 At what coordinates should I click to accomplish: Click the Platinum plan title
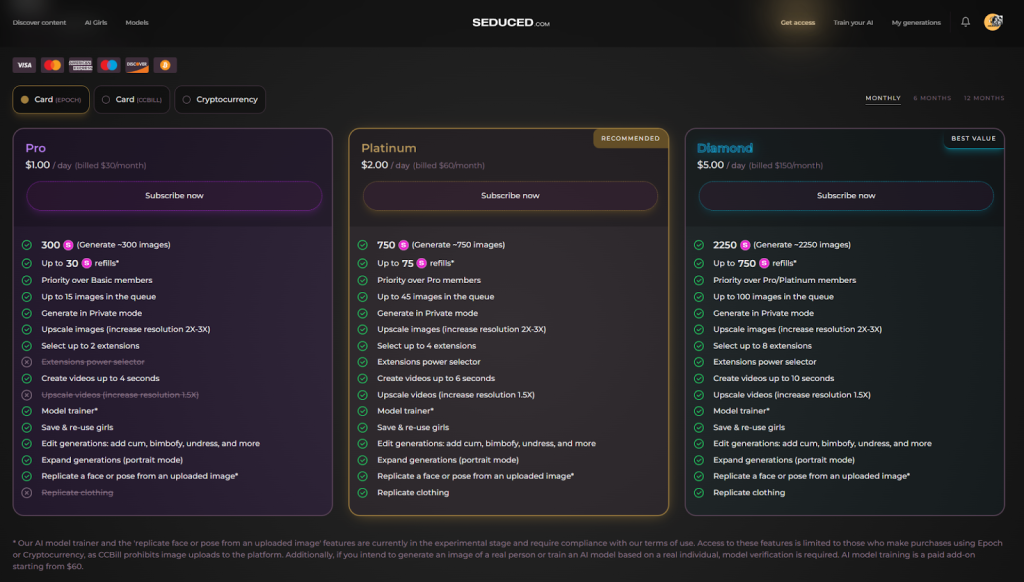tap(389, 148)
